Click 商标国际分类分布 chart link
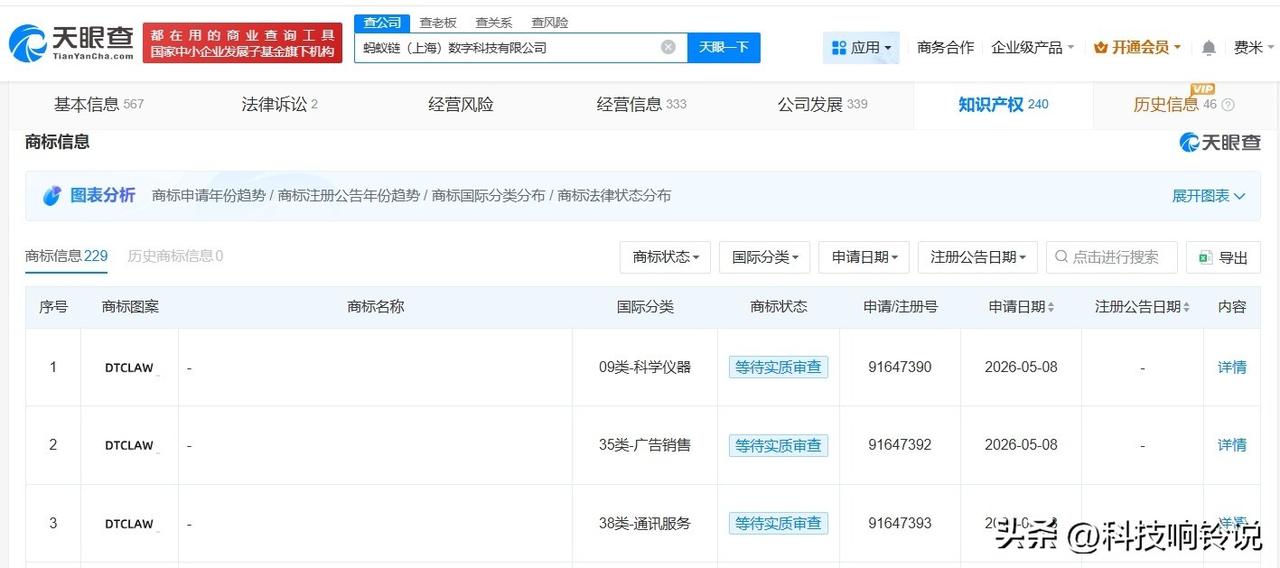1280x568 pixels. pyautogui.click(x=489, y=196)
